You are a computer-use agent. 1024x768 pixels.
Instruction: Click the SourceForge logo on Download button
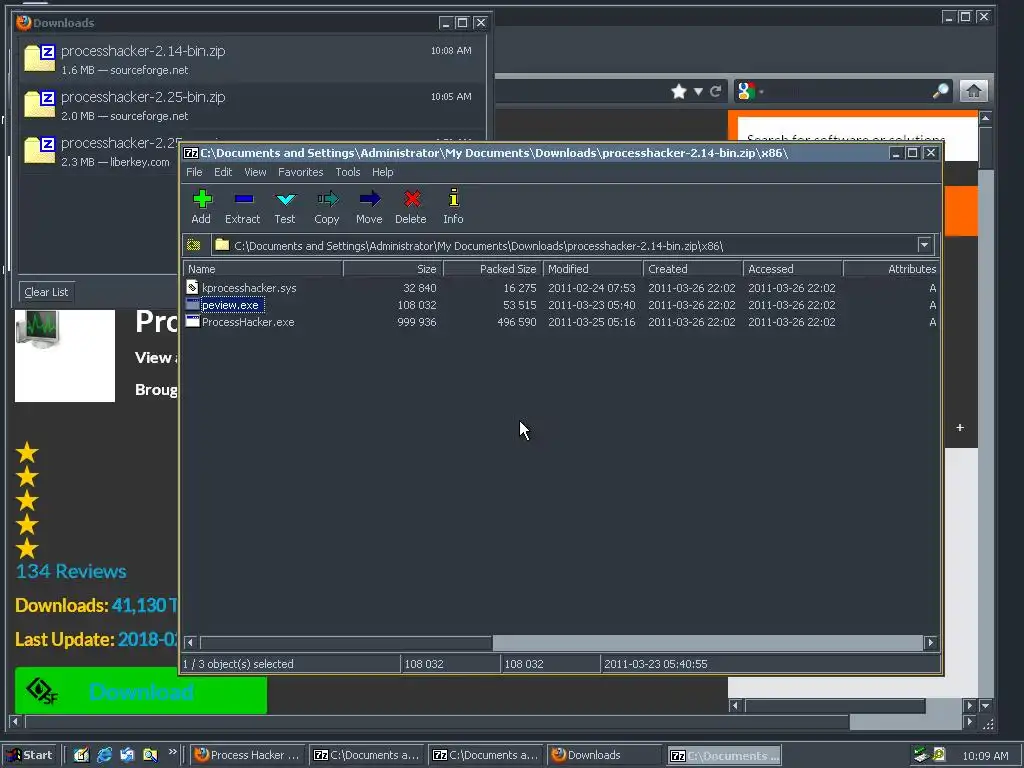[42, 691]
